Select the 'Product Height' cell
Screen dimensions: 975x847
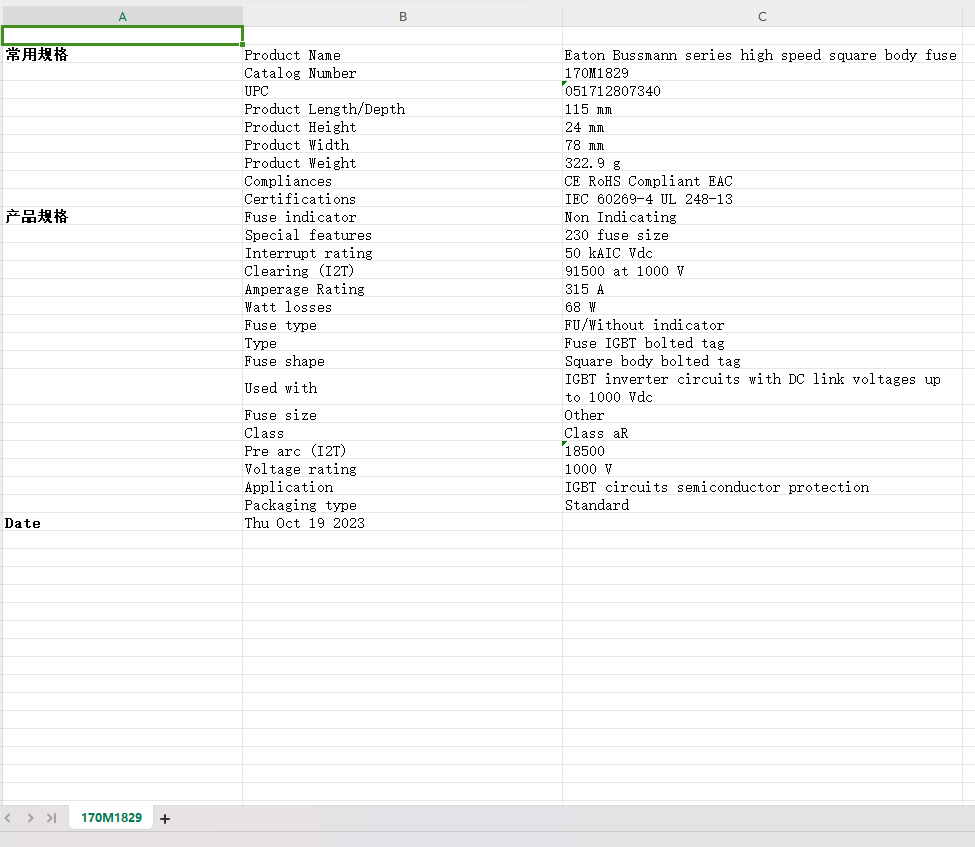tap(402, 127)
